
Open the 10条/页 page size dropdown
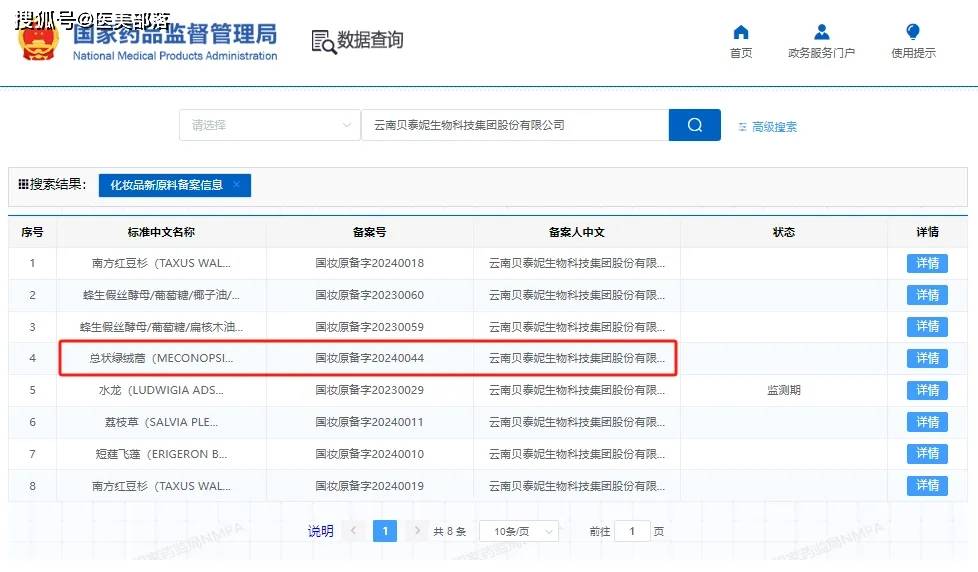coord(517,531)
